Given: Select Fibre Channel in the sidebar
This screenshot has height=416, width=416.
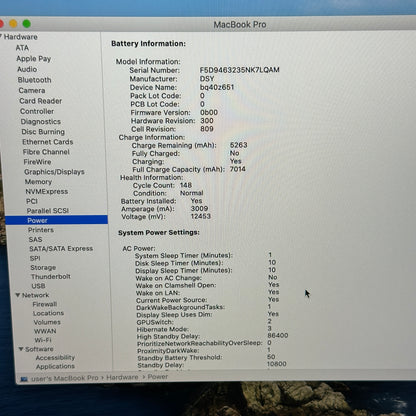Looking at the screenshot, I should click(x=46, y=152).
